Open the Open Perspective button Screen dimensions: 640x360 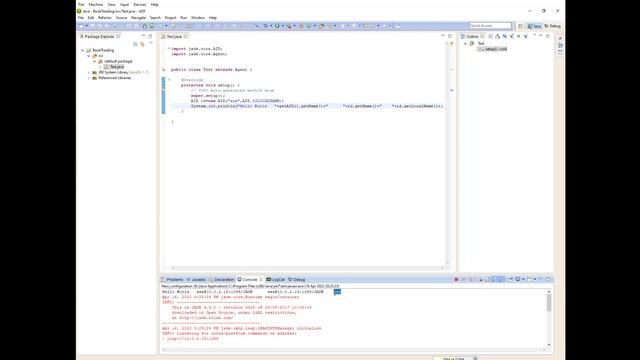520,26
